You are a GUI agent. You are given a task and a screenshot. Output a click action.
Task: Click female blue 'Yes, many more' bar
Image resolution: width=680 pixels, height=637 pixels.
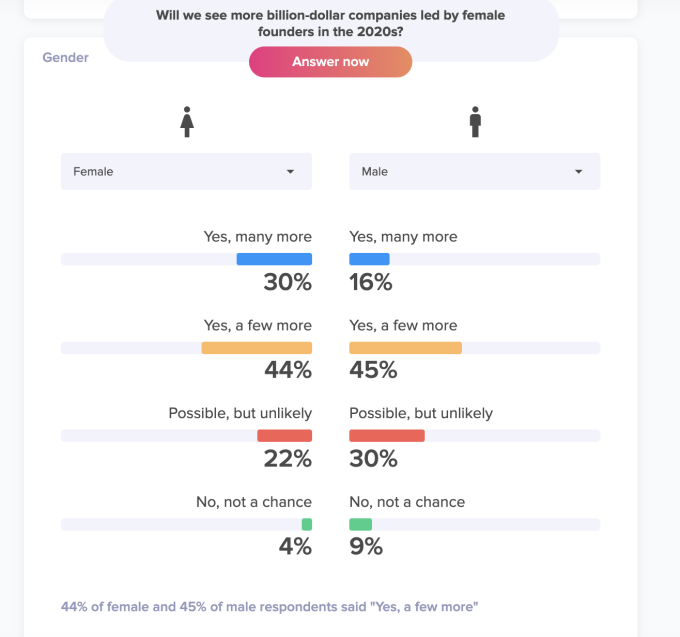coord(274,259)
